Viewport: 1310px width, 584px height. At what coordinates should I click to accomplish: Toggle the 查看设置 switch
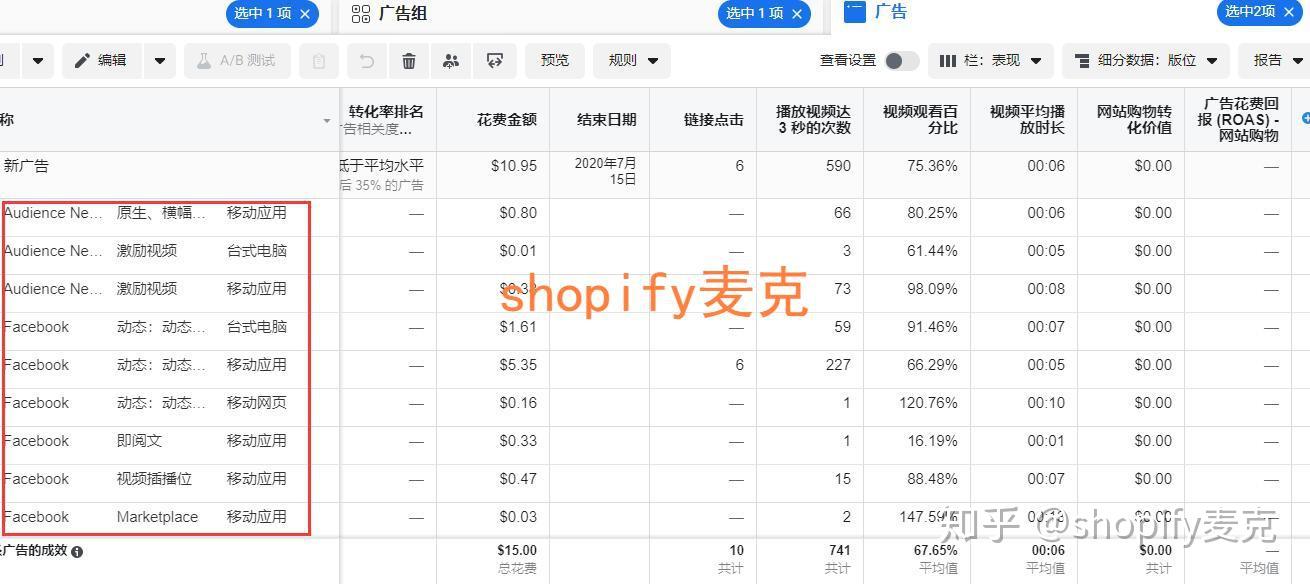(901, 61)
